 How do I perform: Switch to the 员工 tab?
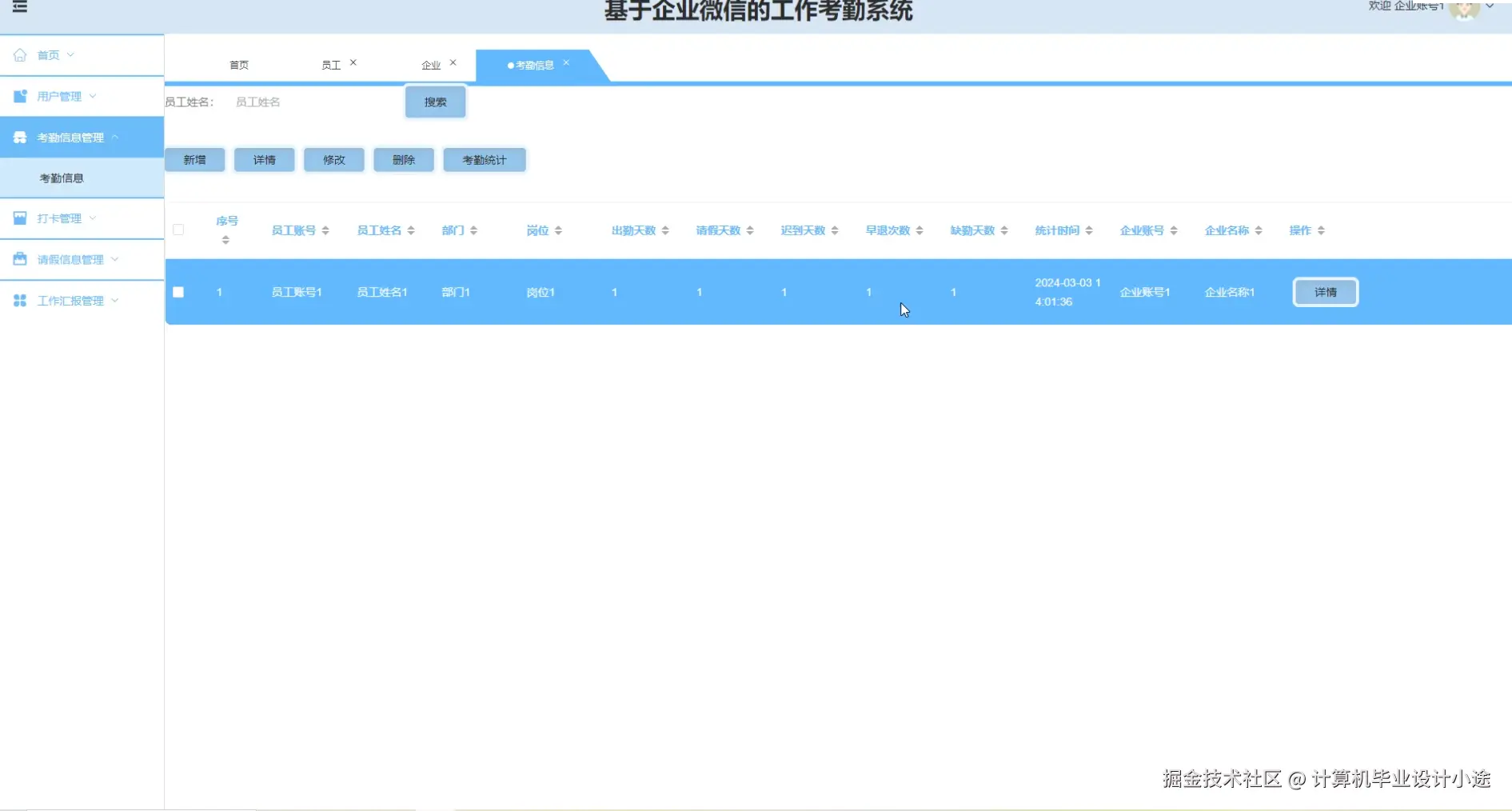(330, 65)
